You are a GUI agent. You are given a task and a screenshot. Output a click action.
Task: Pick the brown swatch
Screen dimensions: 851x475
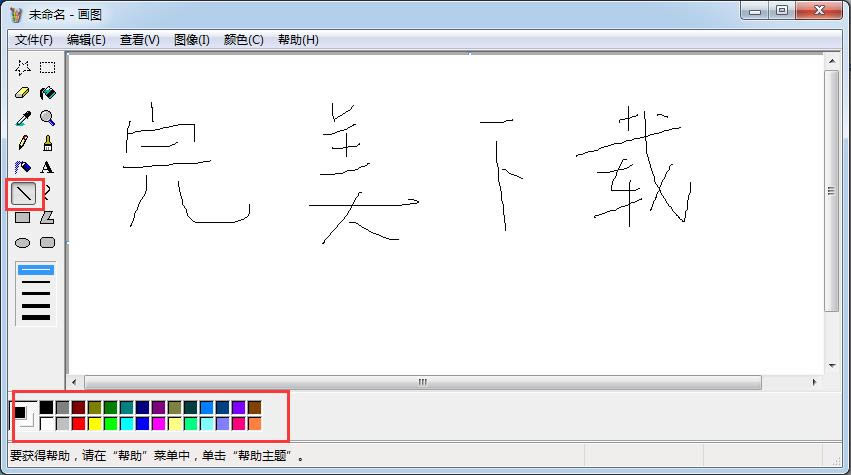tap(255, 407)
